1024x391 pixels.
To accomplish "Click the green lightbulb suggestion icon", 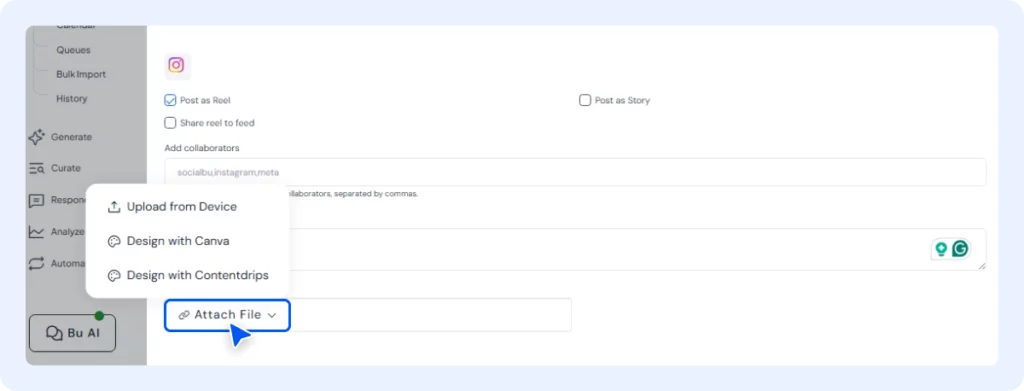I will point(941,249).
